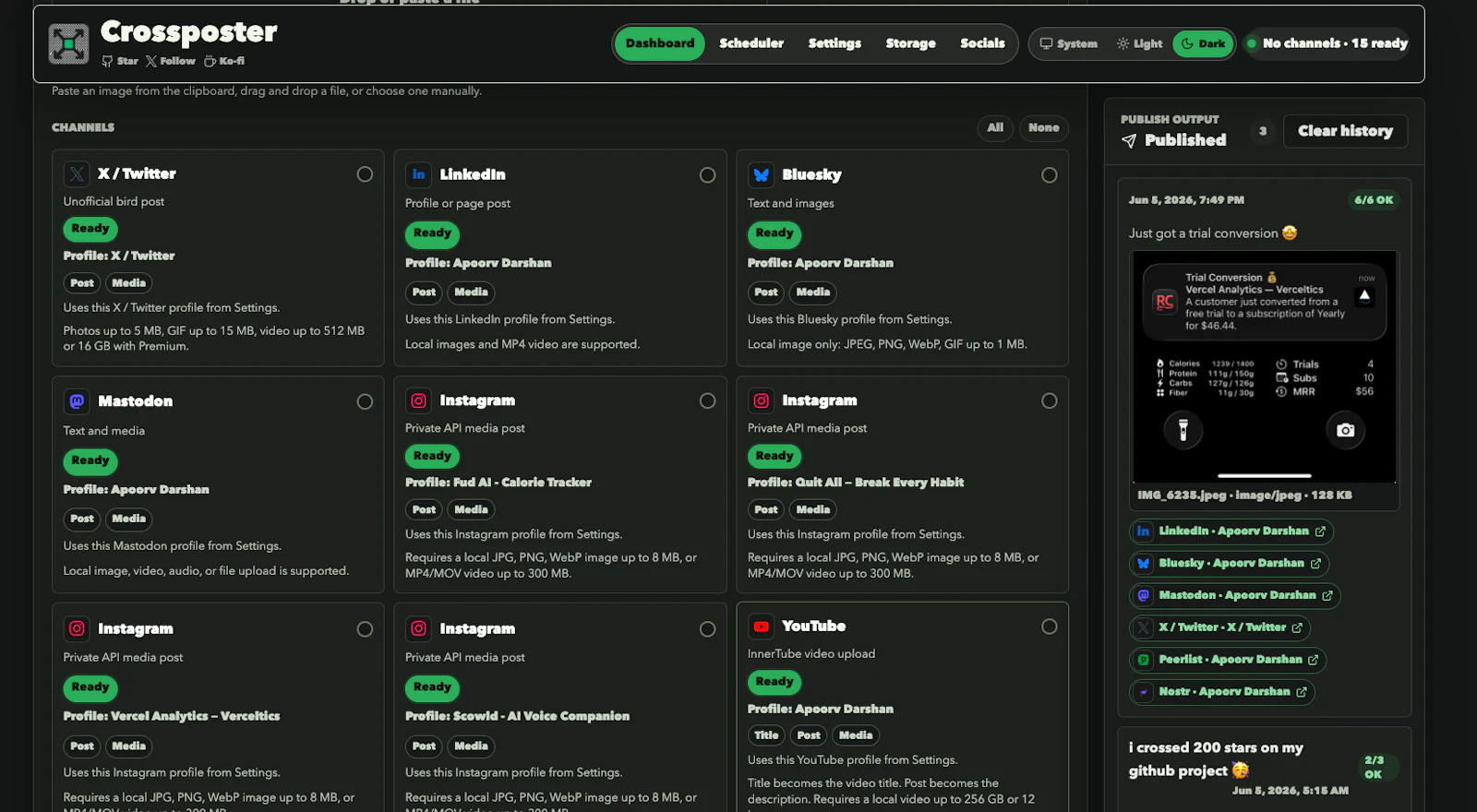Click the Title tag on YouTube card

coord(766,735)
